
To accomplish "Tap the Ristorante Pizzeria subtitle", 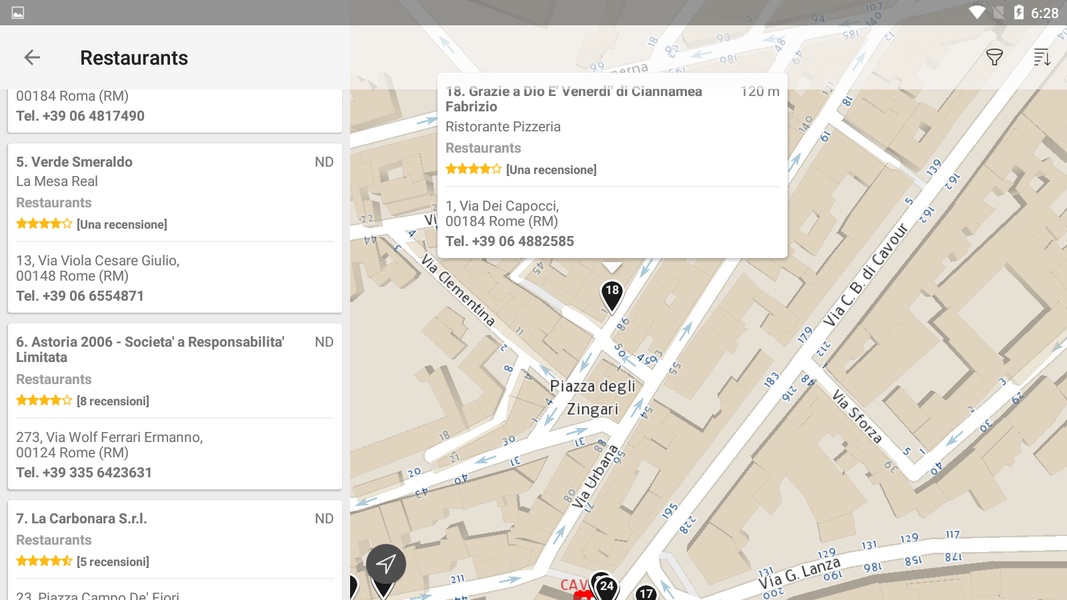I will pos(503,127).
